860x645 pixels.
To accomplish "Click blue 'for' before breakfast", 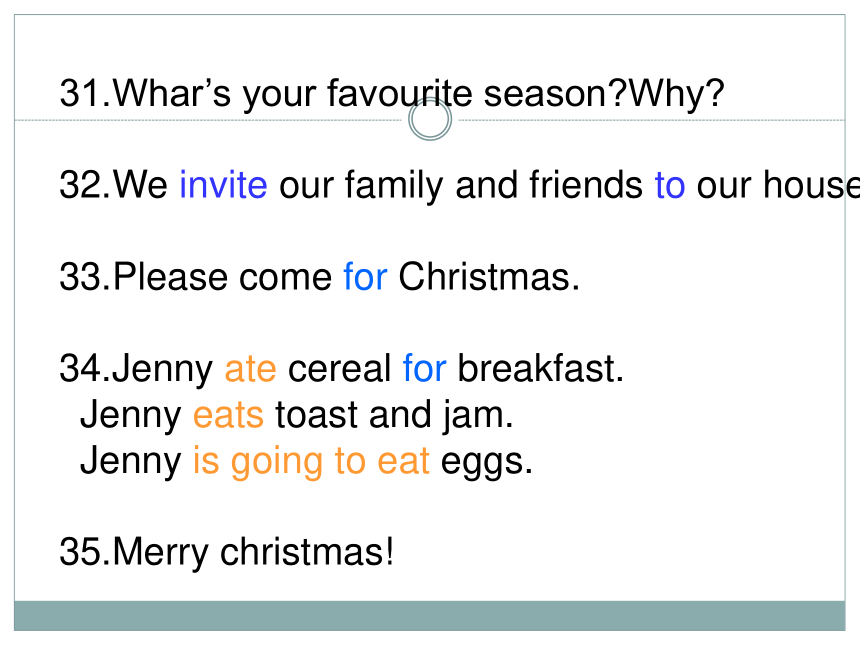I will (425, 368).
